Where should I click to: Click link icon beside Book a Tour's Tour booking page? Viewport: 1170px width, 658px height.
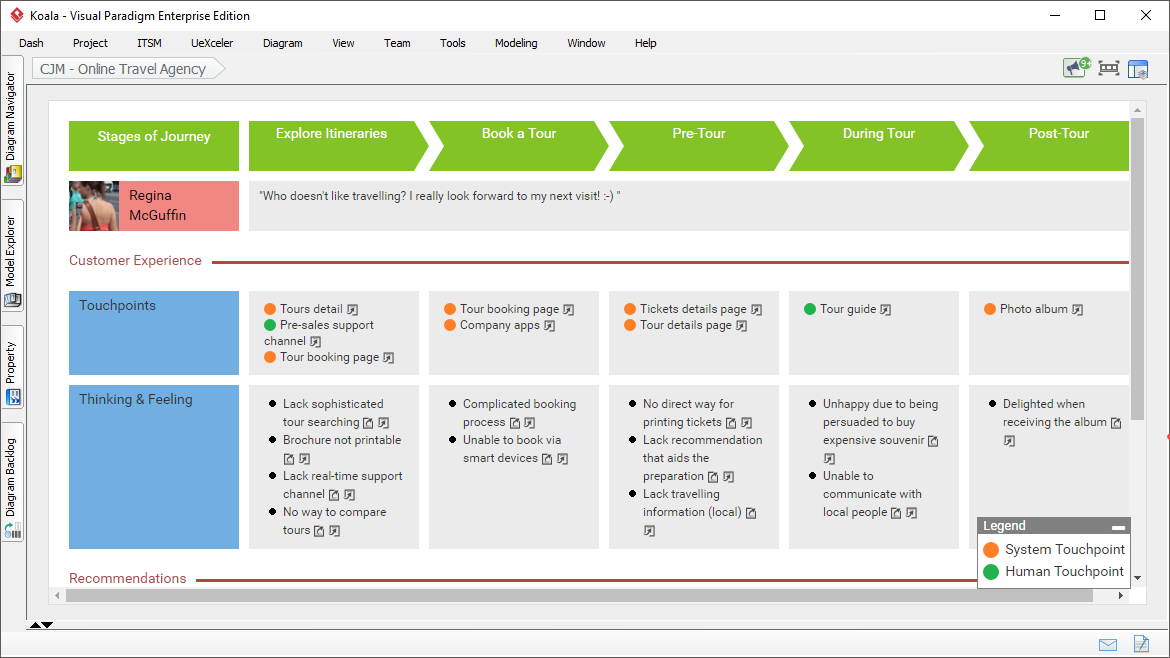[x=569, y=310]
